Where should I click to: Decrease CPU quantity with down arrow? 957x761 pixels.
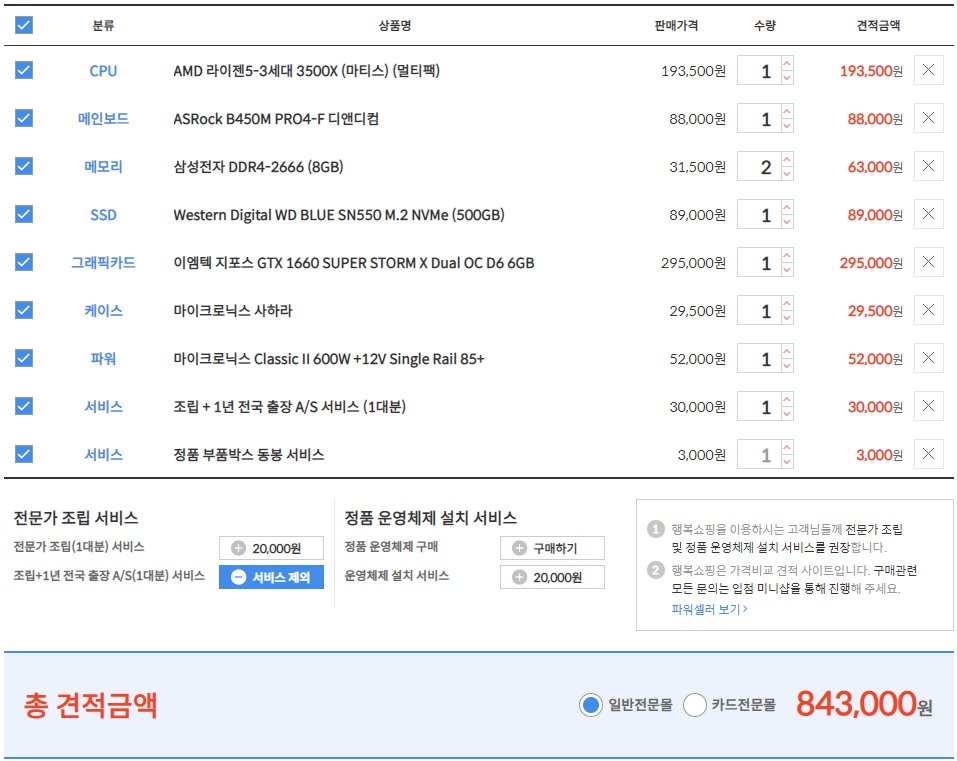point(787,79)
